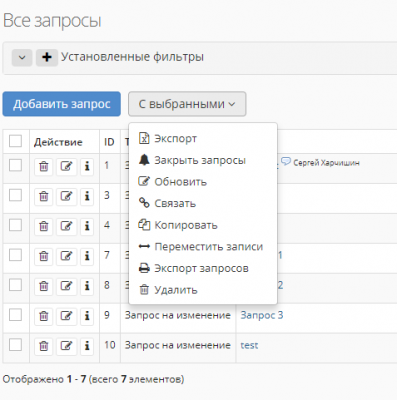Show info for request ID 4
The width and height of the screenshot is (397, 400).
coord(87,226)
